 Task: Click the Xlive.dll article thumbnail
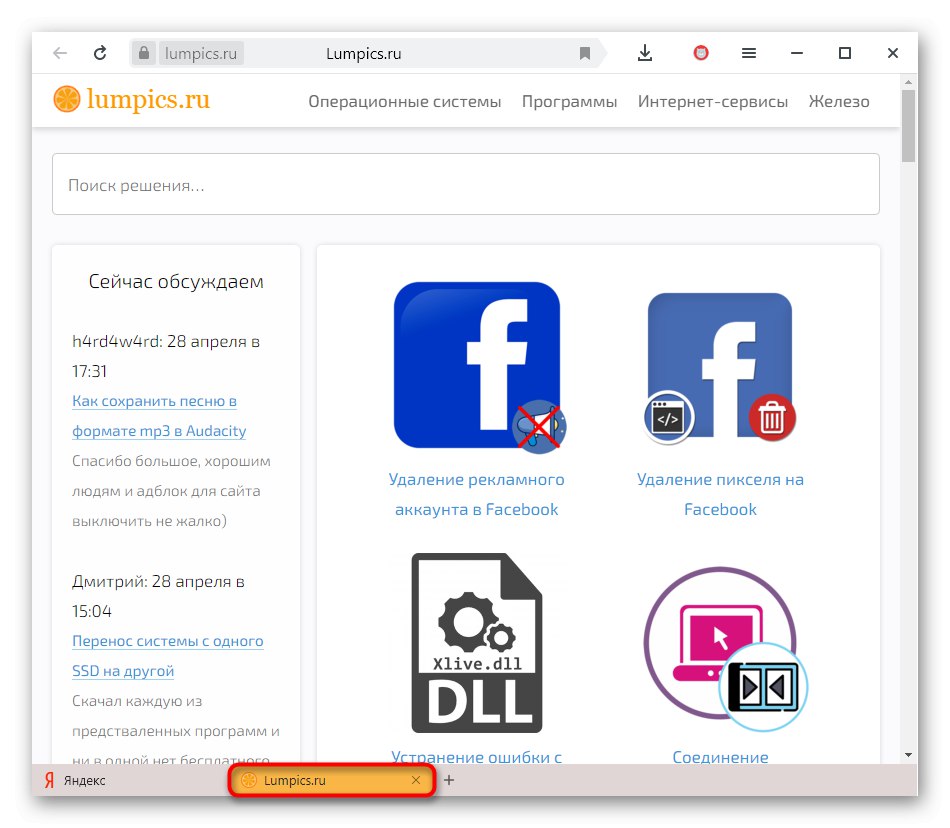click(x=477, y=641)
